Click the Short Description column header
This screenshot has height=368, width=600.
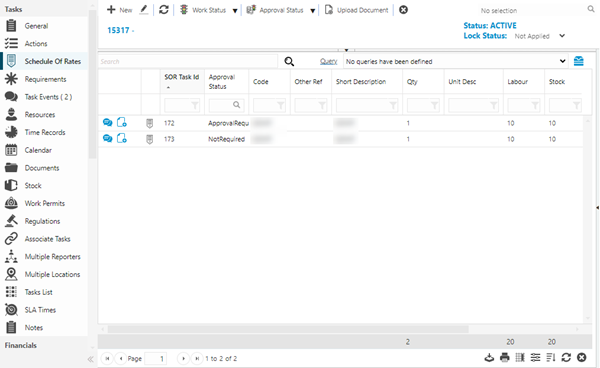(361, 81)
